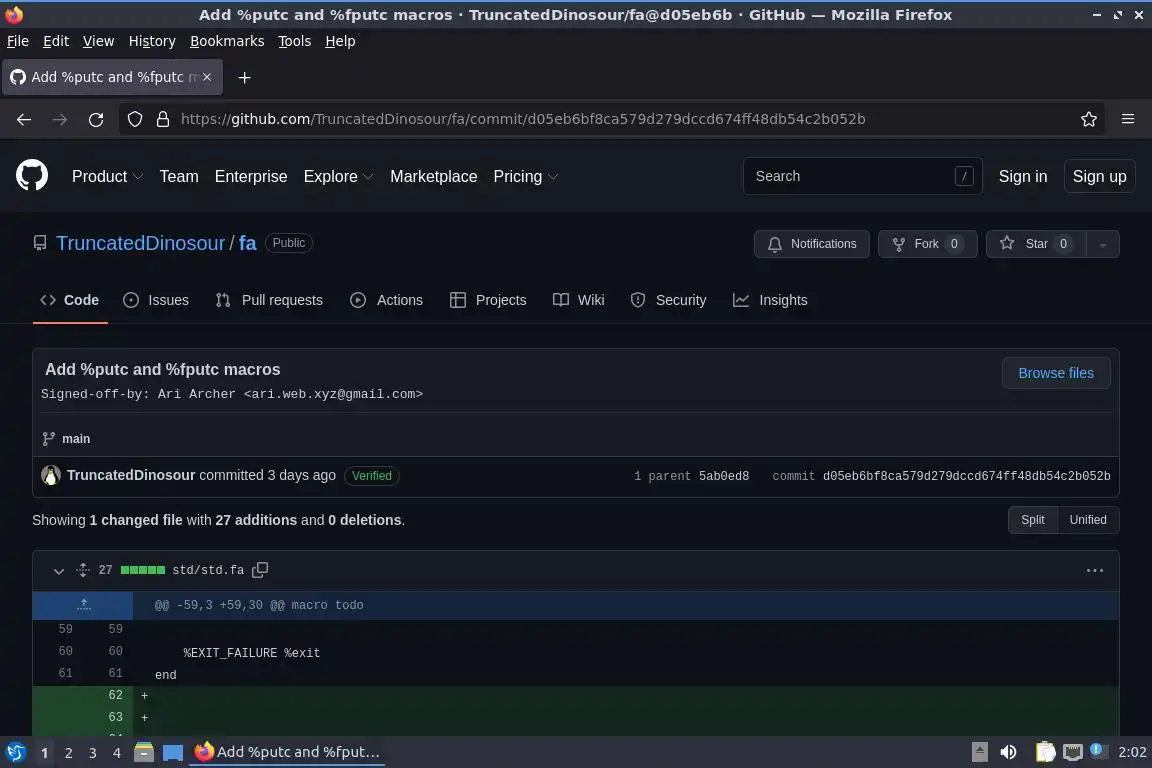Screen dimensions: 1152x768
Task: Open std/std.fa file name link
Action: coord(208,570)
